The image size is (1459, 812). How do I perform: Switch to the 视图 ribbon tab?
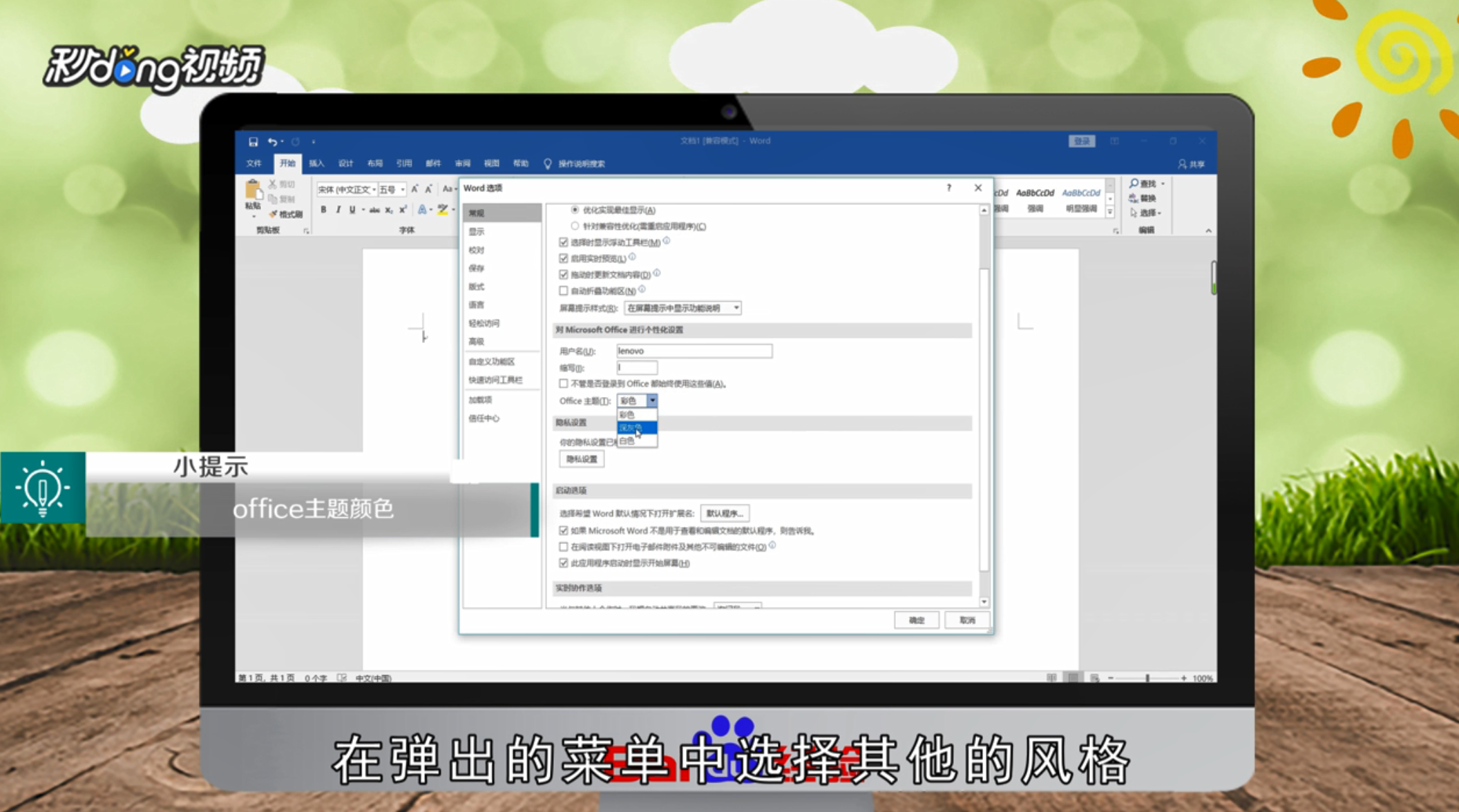491,164
